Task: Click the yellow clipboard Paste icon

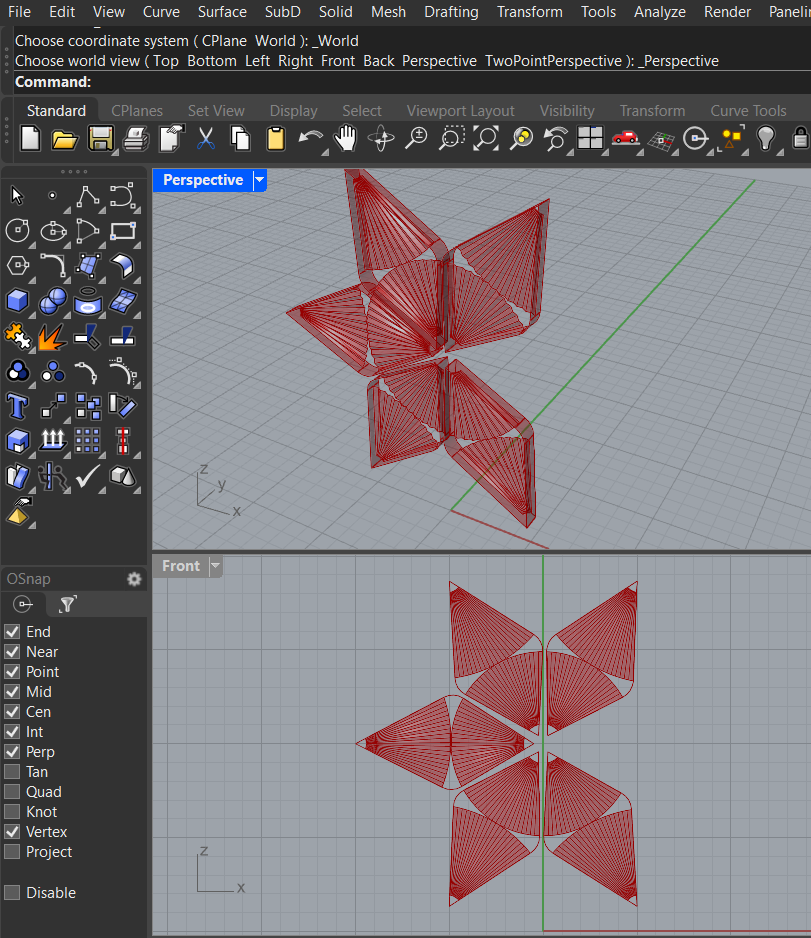Action: click(276, 139)
